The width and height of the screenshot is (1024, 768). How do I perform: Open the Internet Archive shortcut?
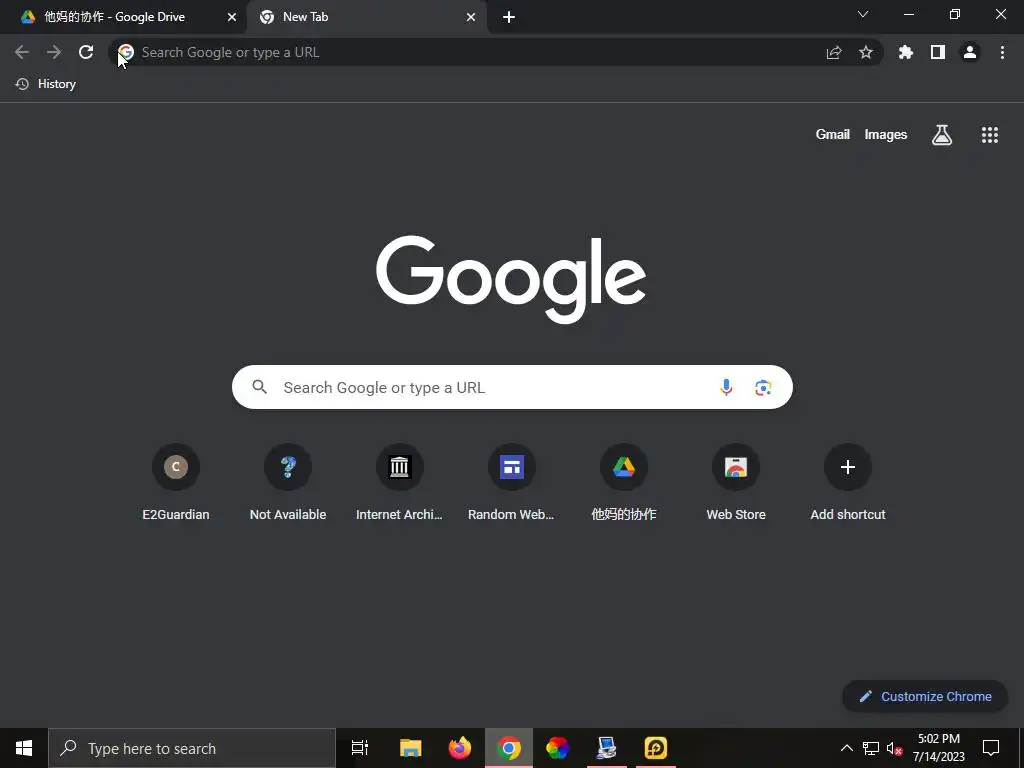pyautogui.click(x=400, y=482)
